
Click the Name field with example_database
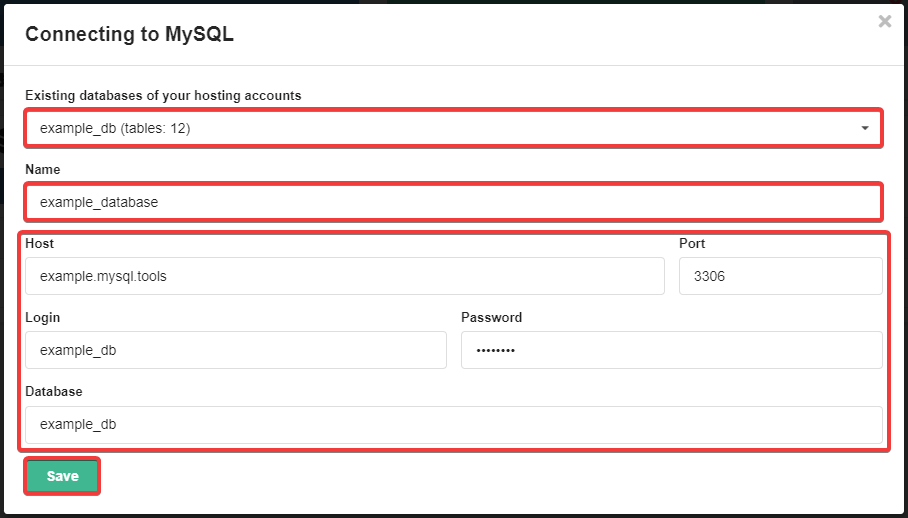(x=453, y=202)
